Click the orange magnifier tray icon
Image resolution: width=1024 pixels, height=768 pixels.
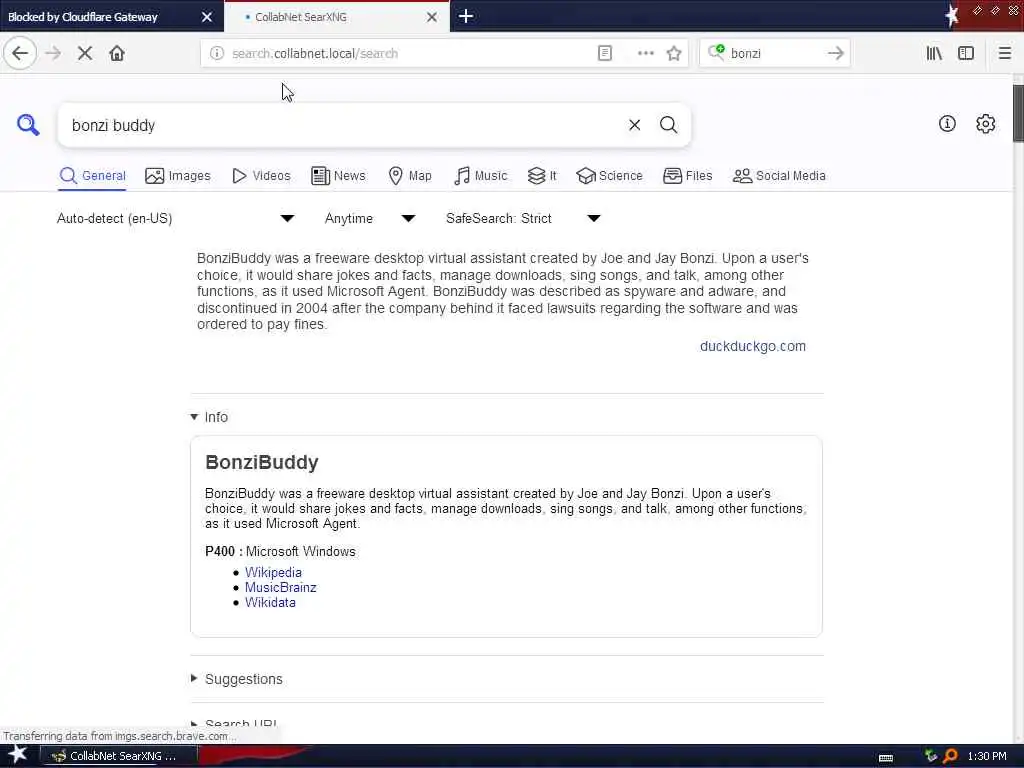950,756
